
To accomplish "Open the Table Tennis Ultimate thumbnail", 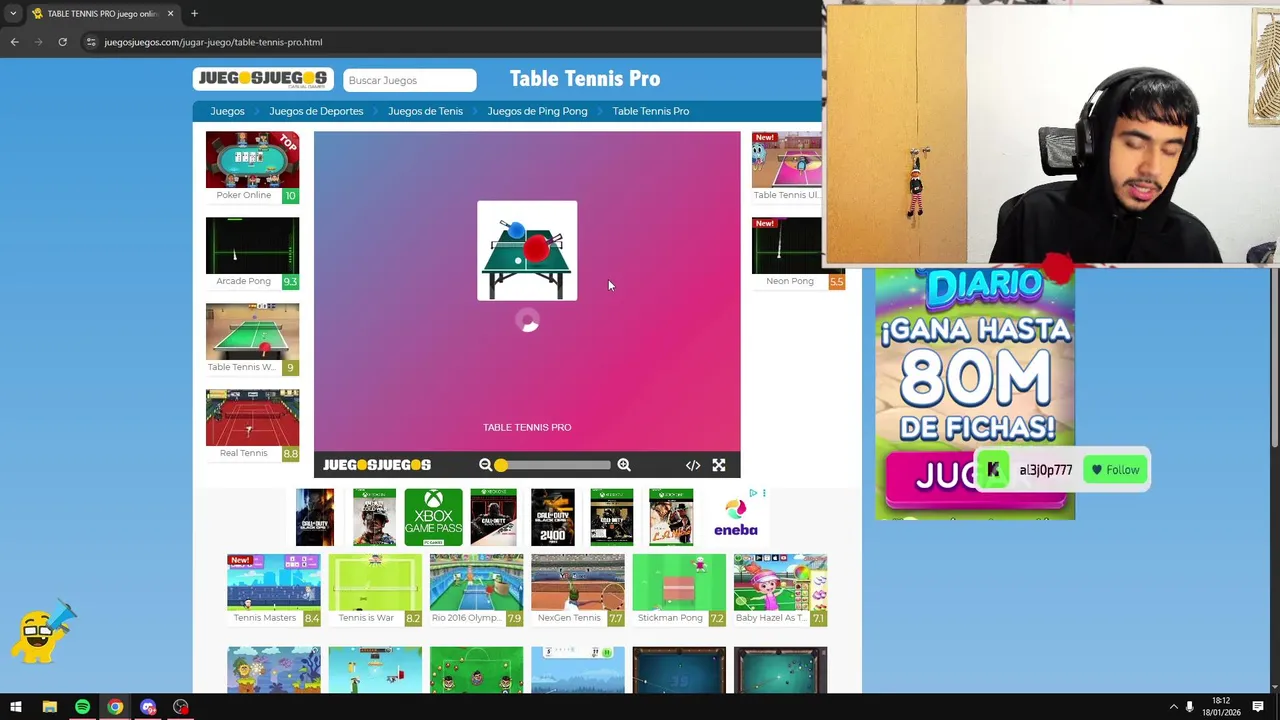I will 787,160.
